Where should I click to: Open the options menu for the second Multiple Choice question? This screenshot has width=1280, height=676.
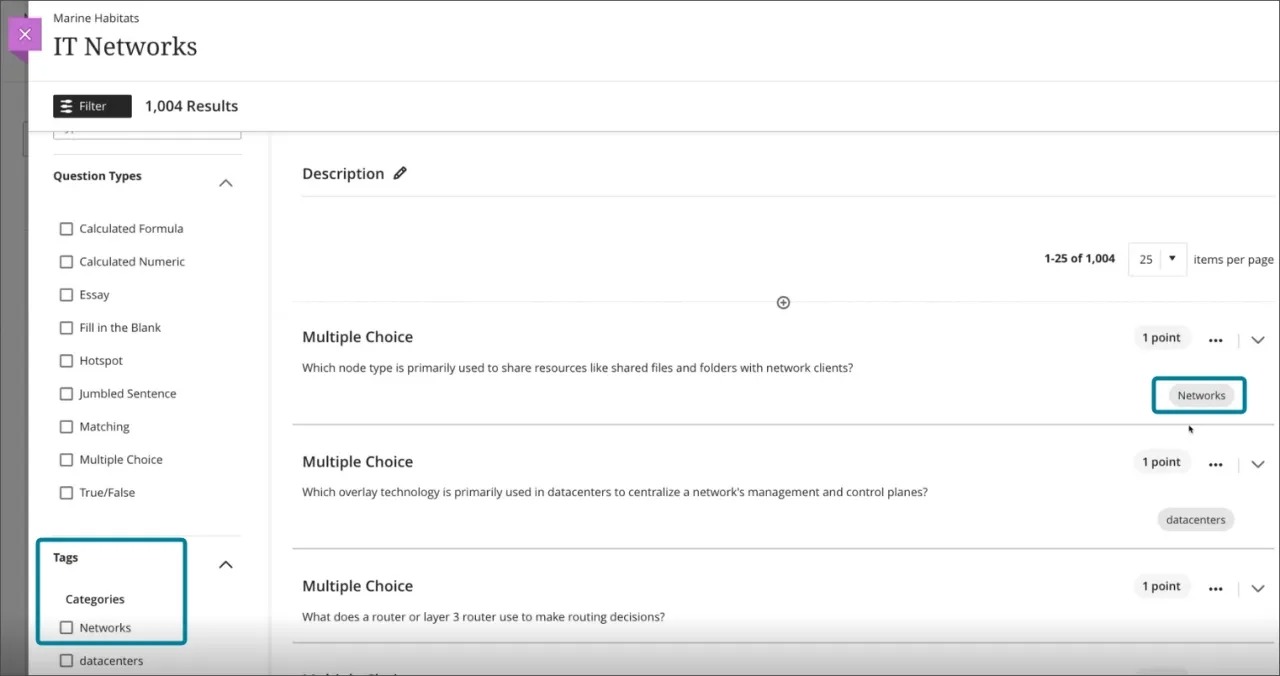pyautogui.click(x=1215, y=464)
